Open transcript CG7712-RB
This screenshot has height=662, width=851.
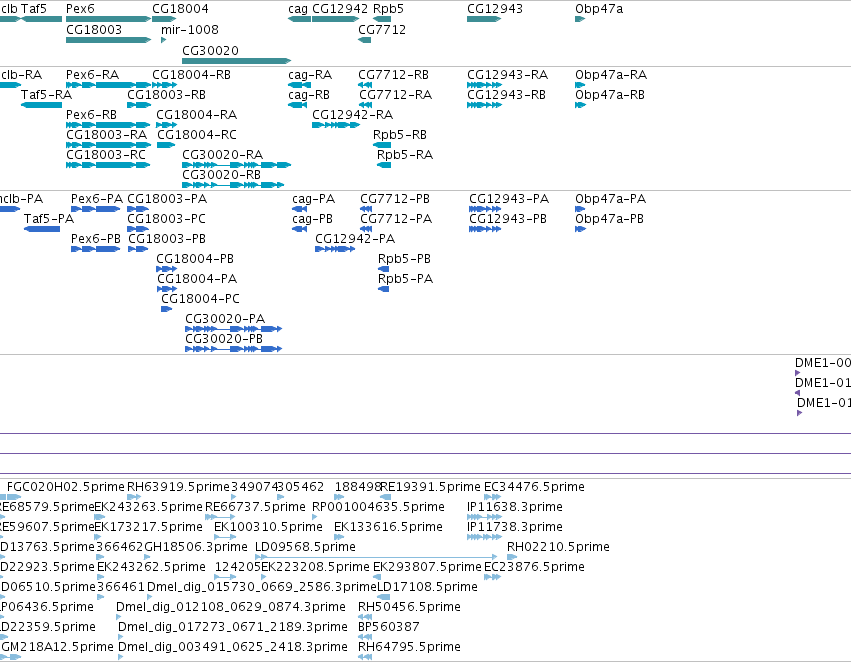click(393, 74)
